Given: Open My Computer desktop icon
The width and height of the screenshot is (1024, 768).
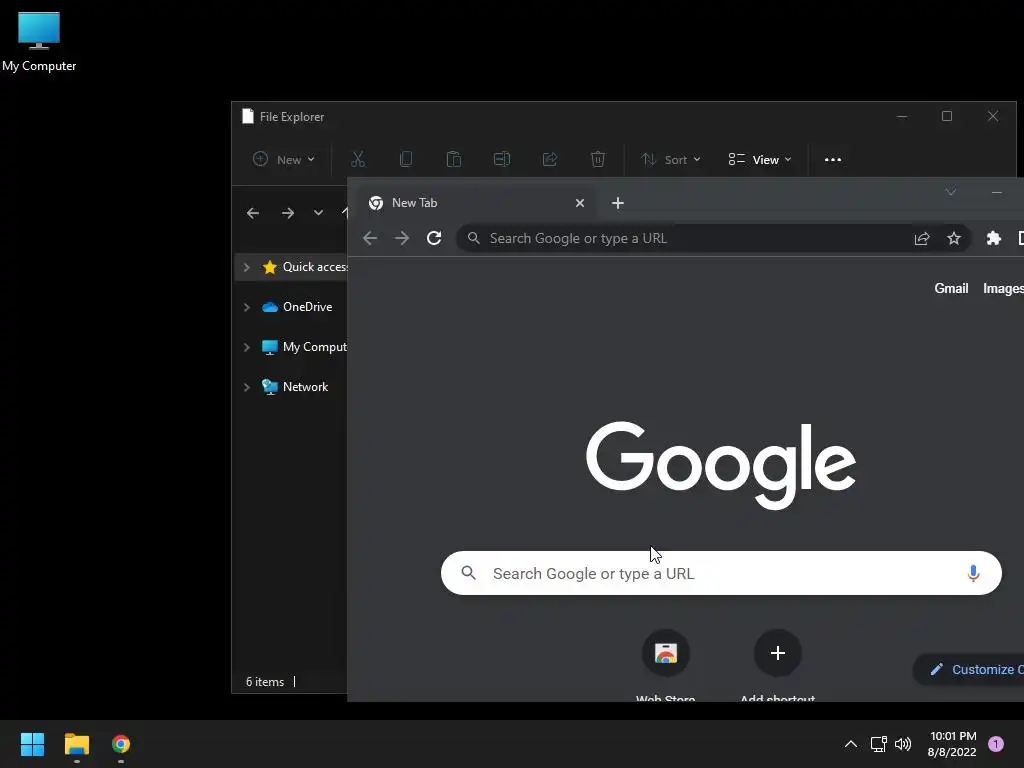Looking at the screenshot, I should 39,42.
